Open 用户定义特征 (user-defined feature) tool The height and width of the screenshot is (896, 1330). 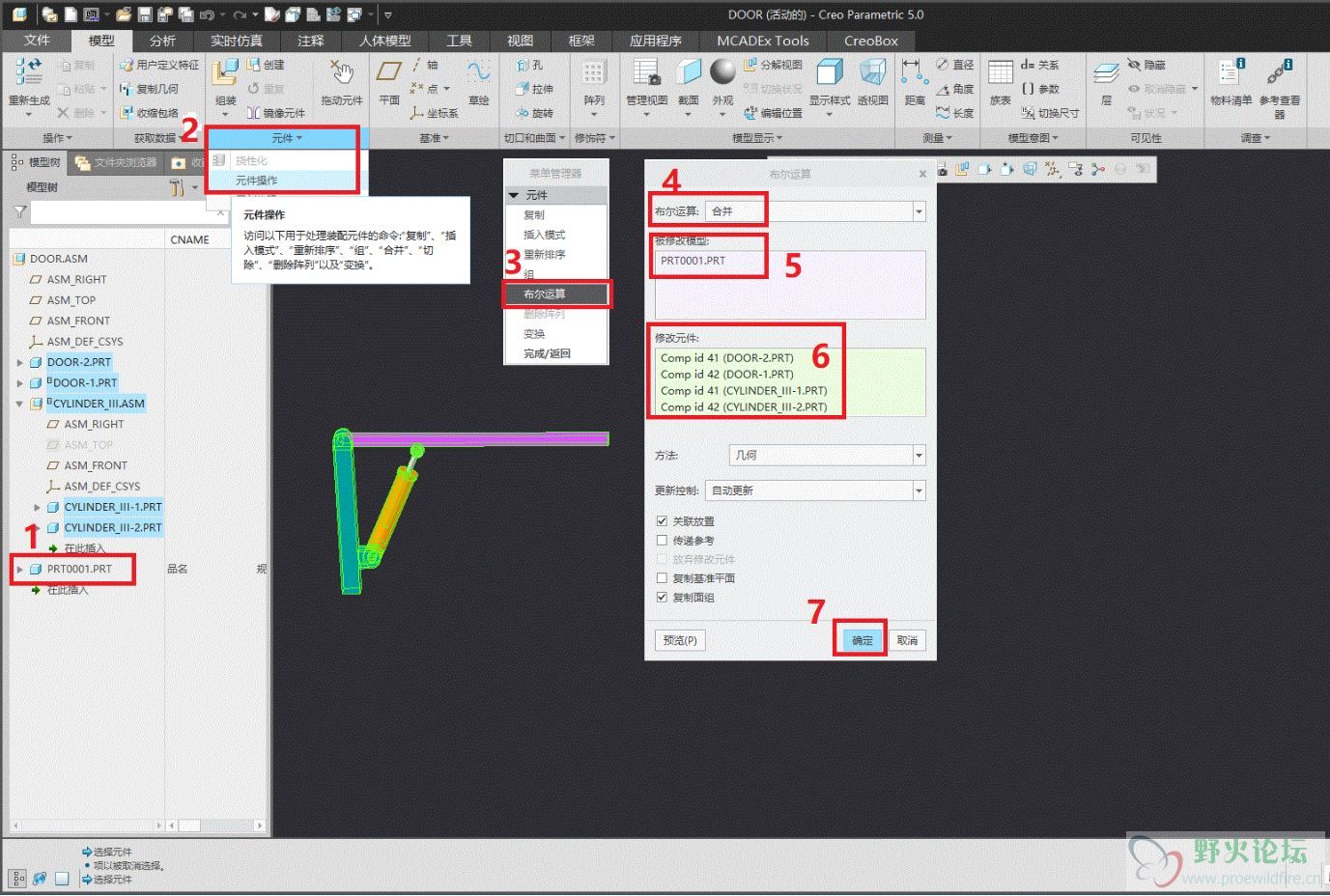point(159,65)
